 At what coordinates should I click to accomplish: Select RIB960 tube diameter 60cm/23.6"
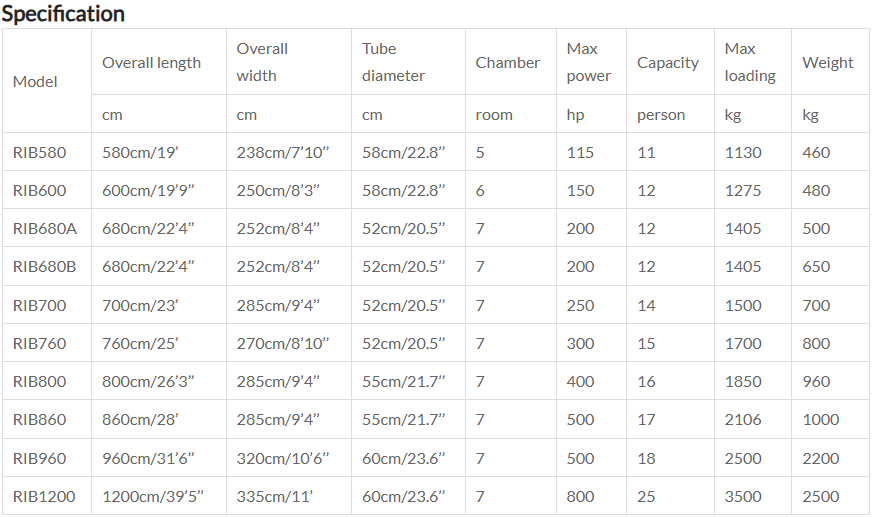pyautogui.click(x=404, y=458)
